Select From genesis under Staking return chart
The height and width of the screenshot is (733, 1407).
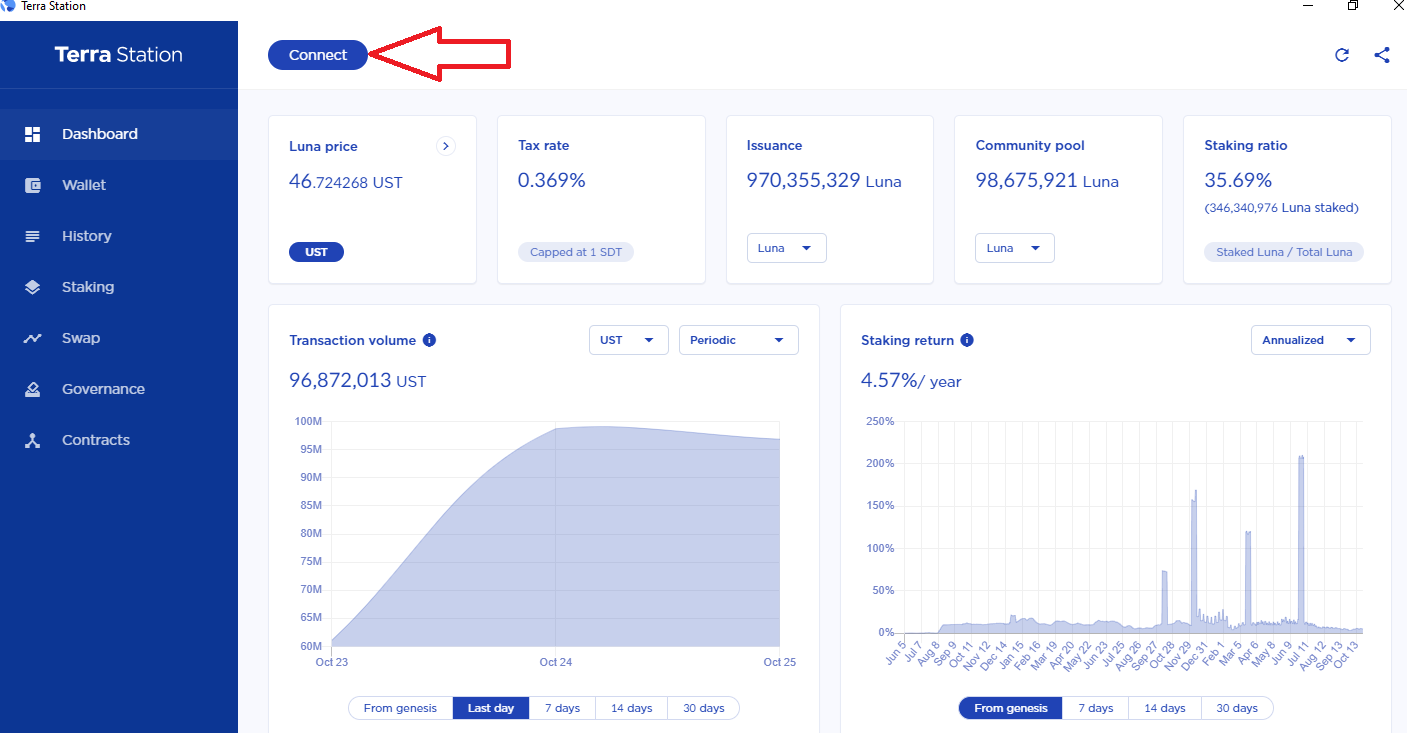(x=1011, y=708)
